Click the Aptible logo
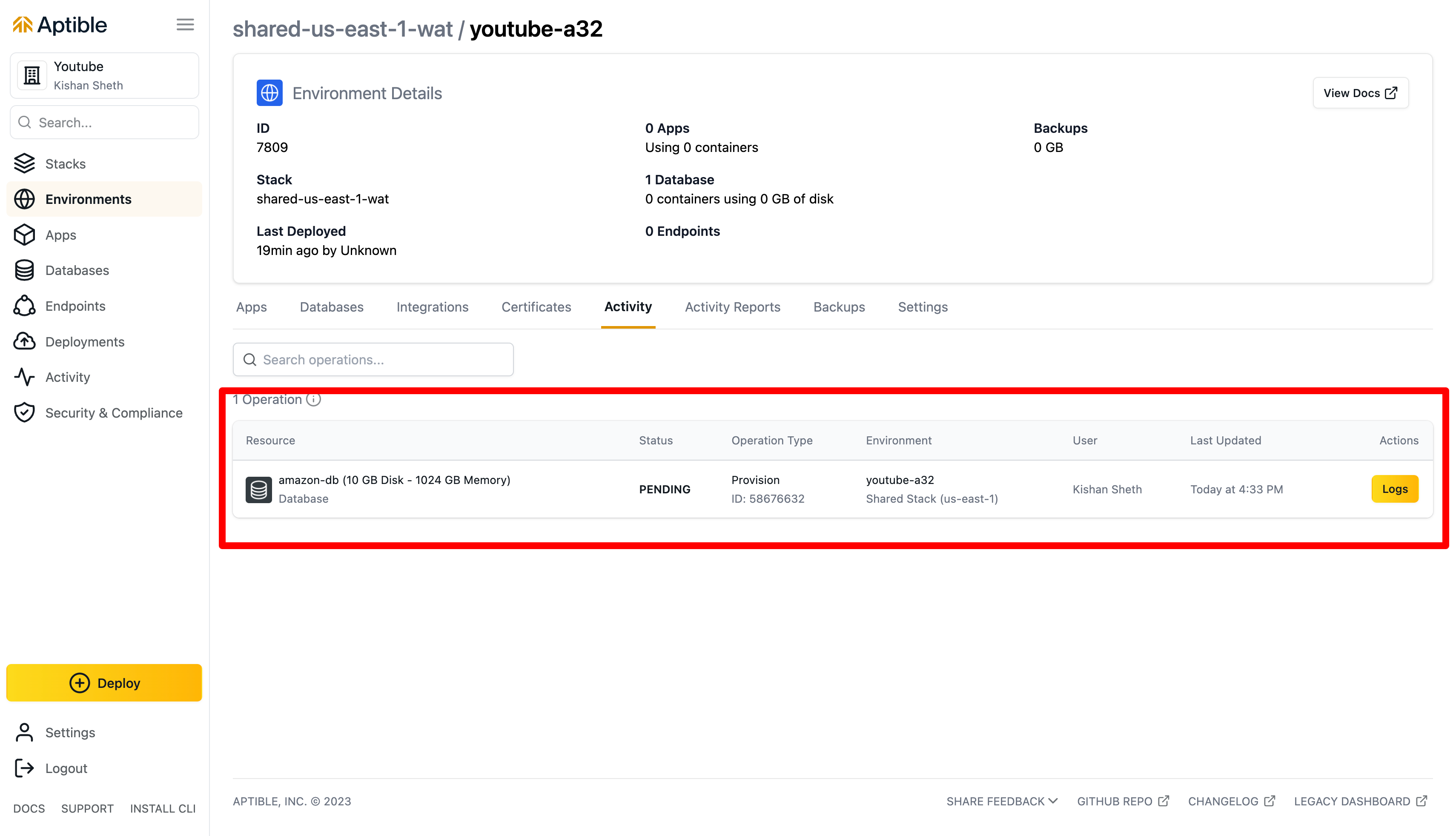 [x=59, y=25]
